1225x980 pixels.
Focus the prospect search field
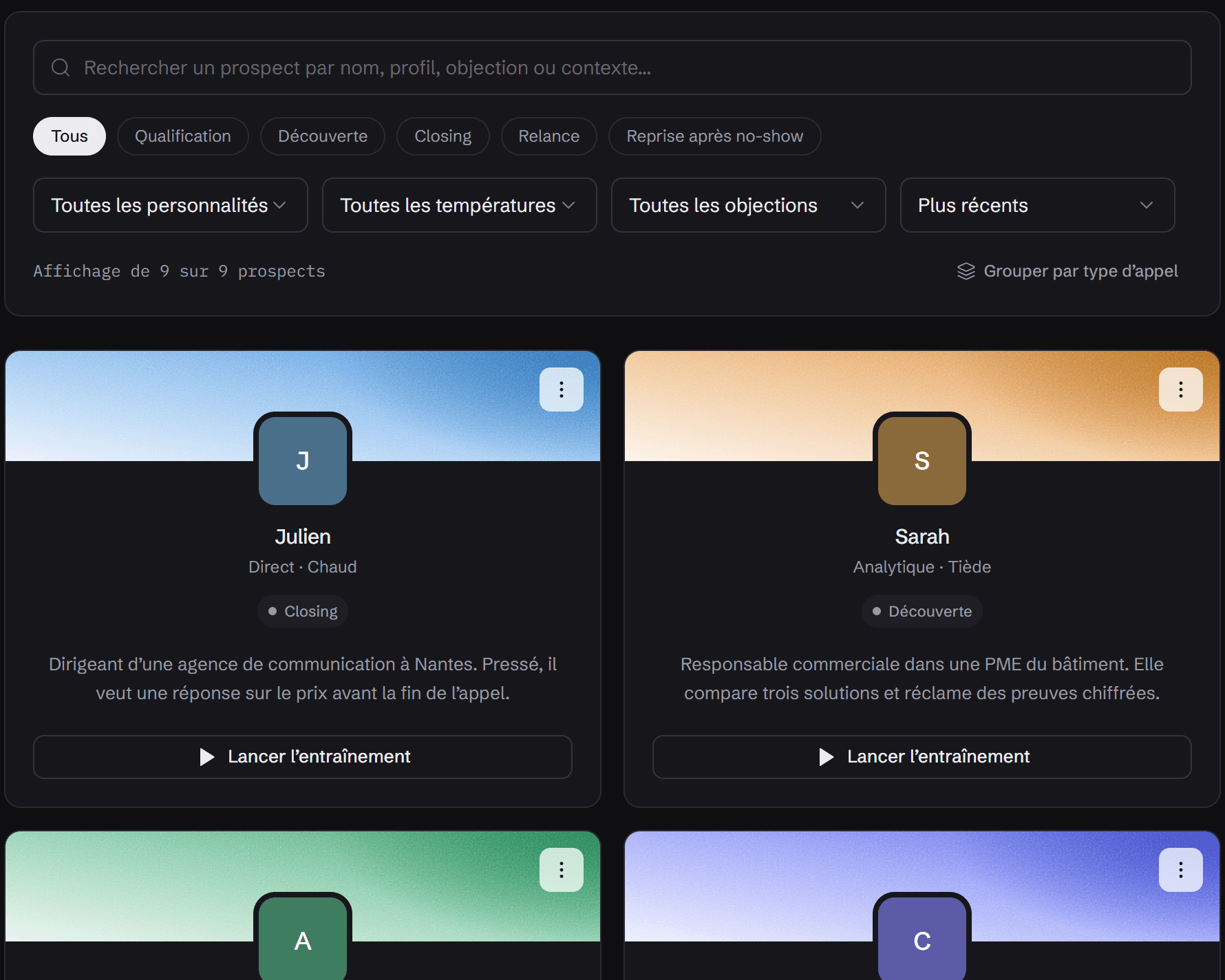pos(612,67)
